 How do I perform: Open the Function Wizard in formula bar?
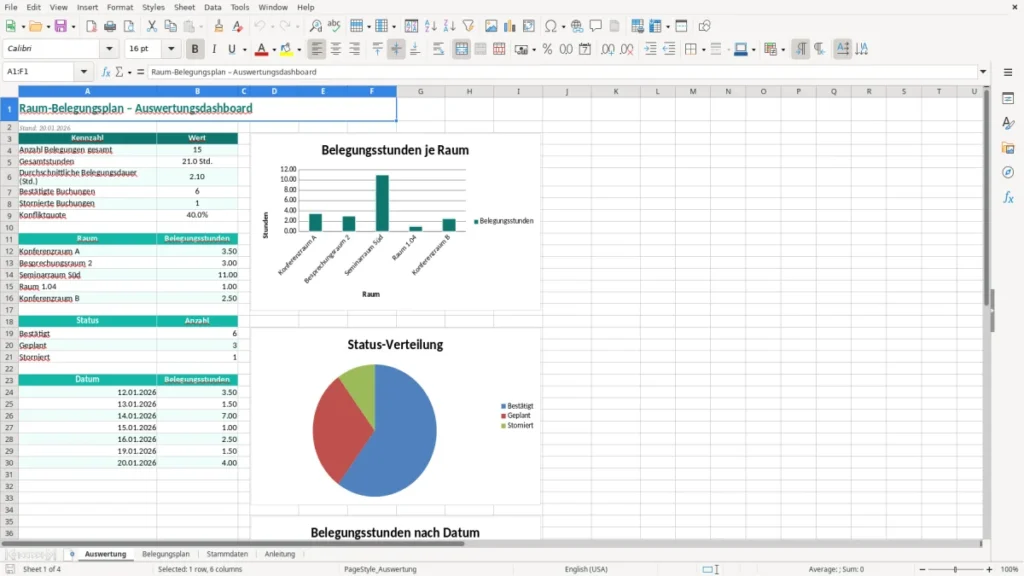tap(106, 72)
